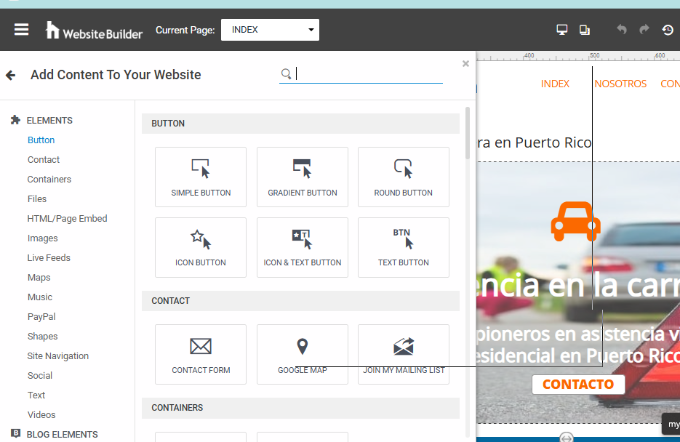
Task: Click the CONTAINERS section header
Action: [301, 408]
